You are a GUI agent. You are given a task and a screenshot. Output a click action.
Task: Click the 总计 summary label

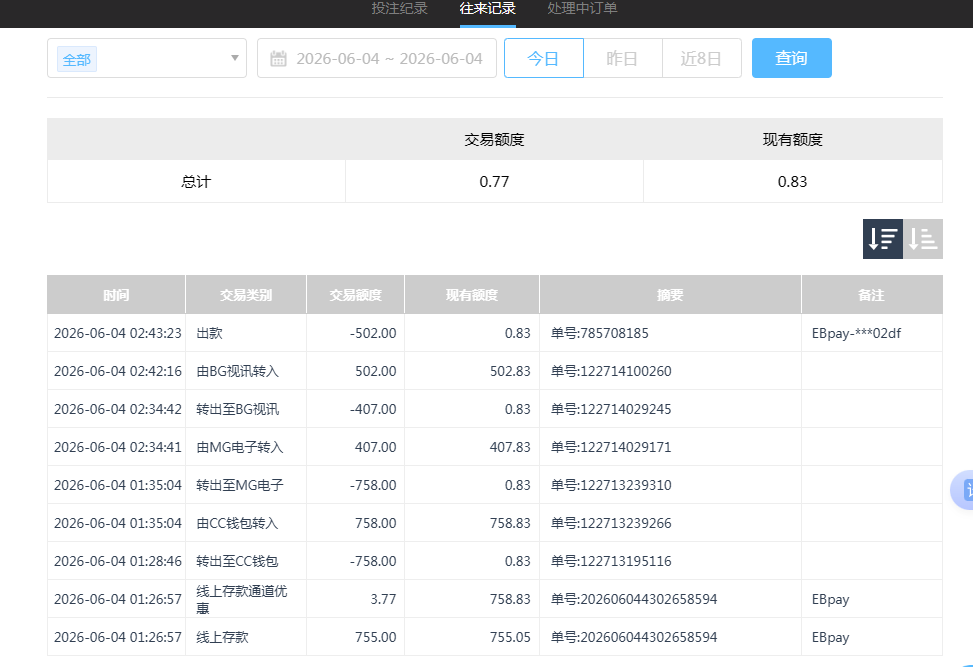196,182
